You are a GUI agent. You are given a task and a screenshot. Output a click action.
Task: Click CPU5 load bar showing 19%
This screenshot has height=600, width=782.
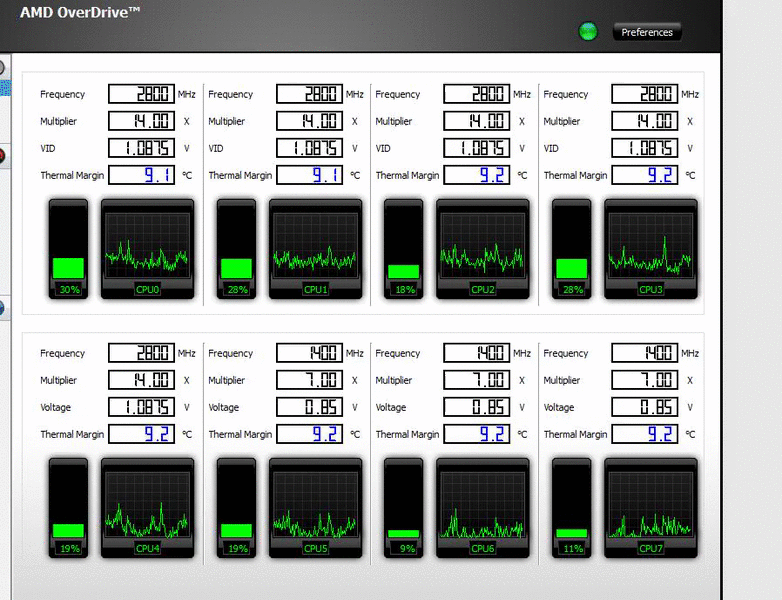236,508
